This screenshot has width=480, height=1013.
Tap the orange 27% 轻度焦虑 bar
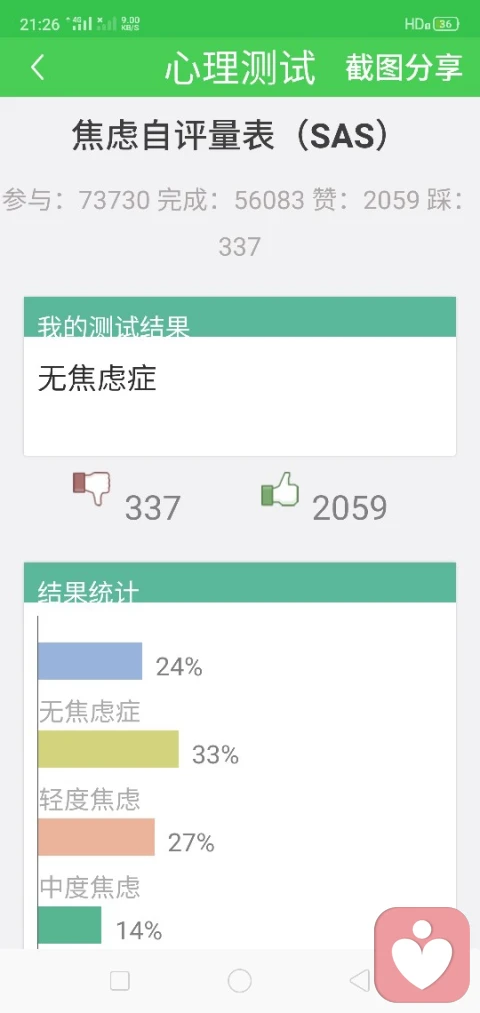click(x=96, y=837)
